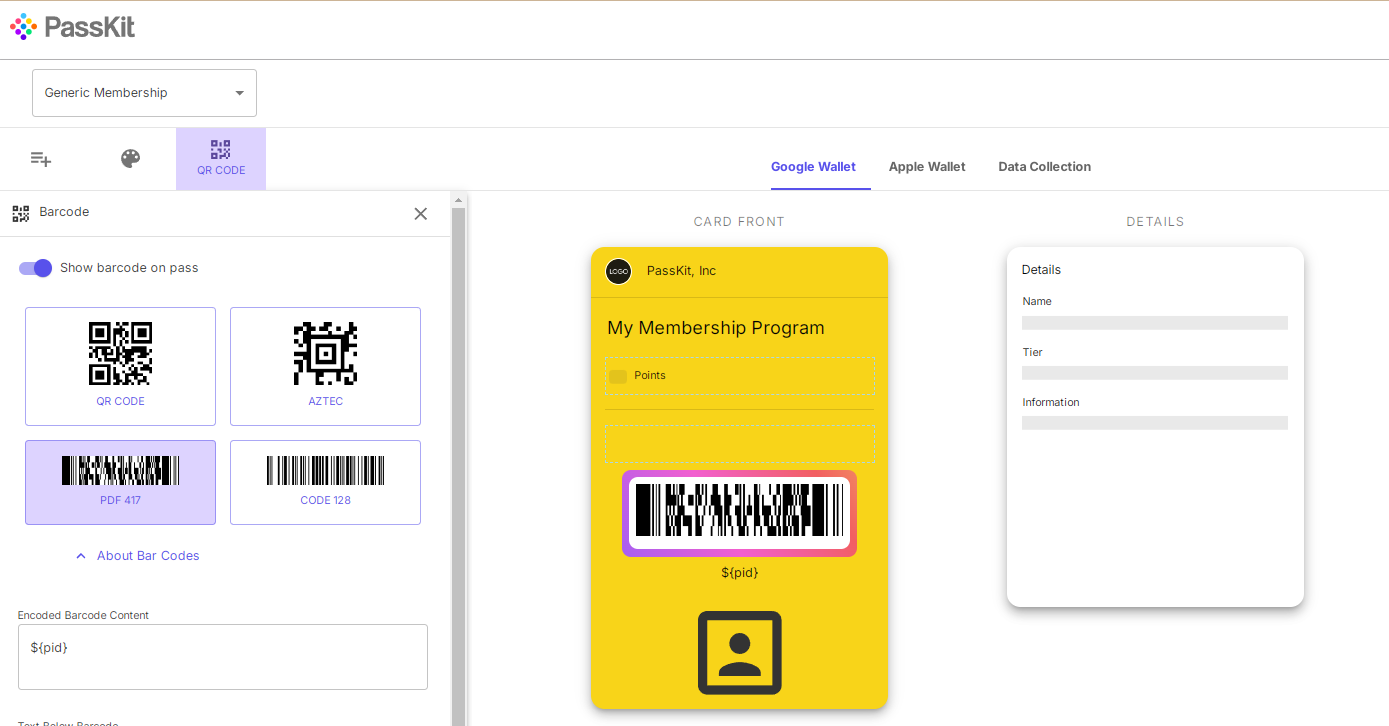The image size is (1389, 726).
Task: Switch to the Apple Wallet tab
Action: coord(927,167)
